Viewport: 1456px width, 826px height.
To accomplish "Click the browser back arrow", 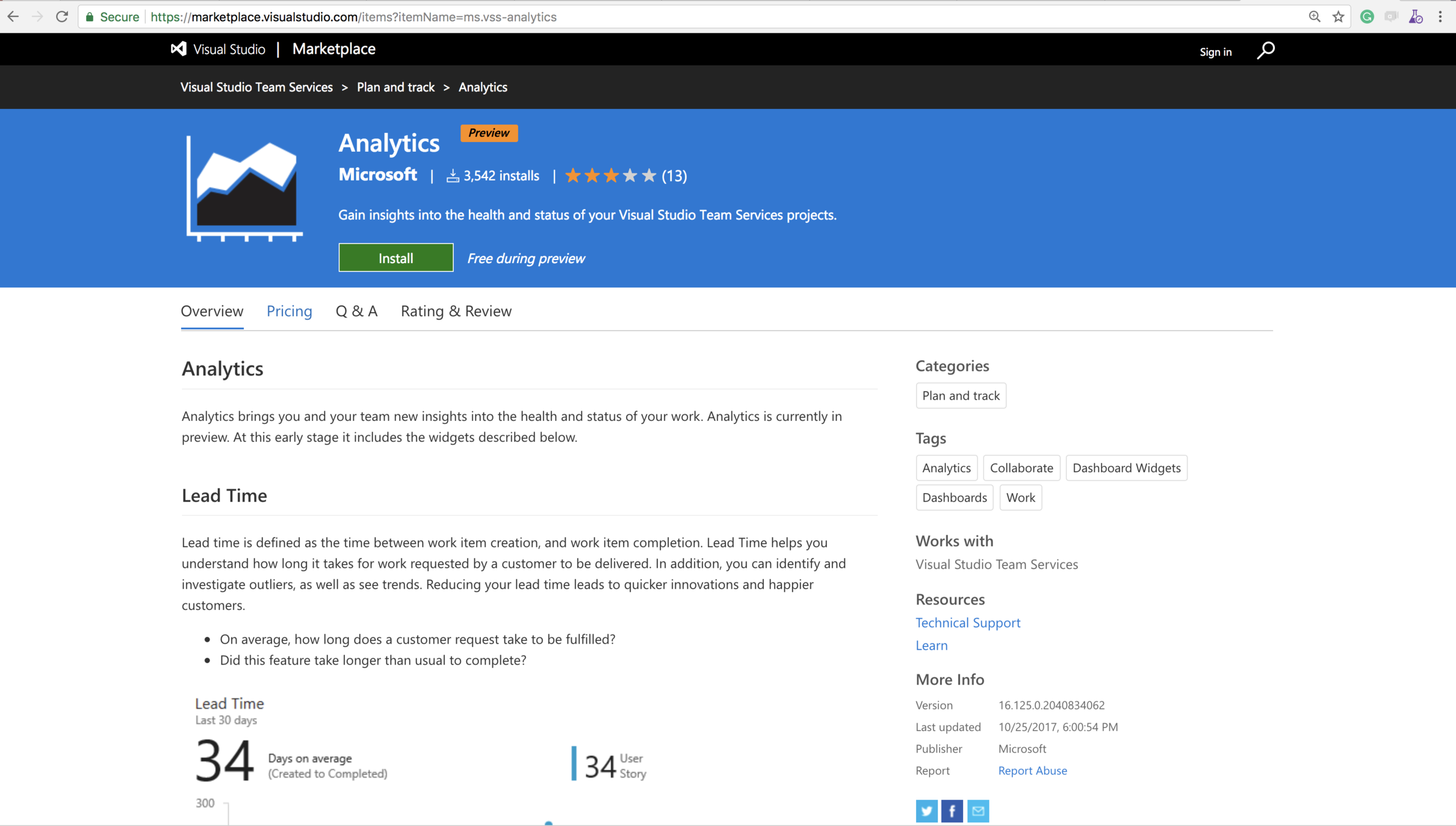I will [x=13, y=17].
